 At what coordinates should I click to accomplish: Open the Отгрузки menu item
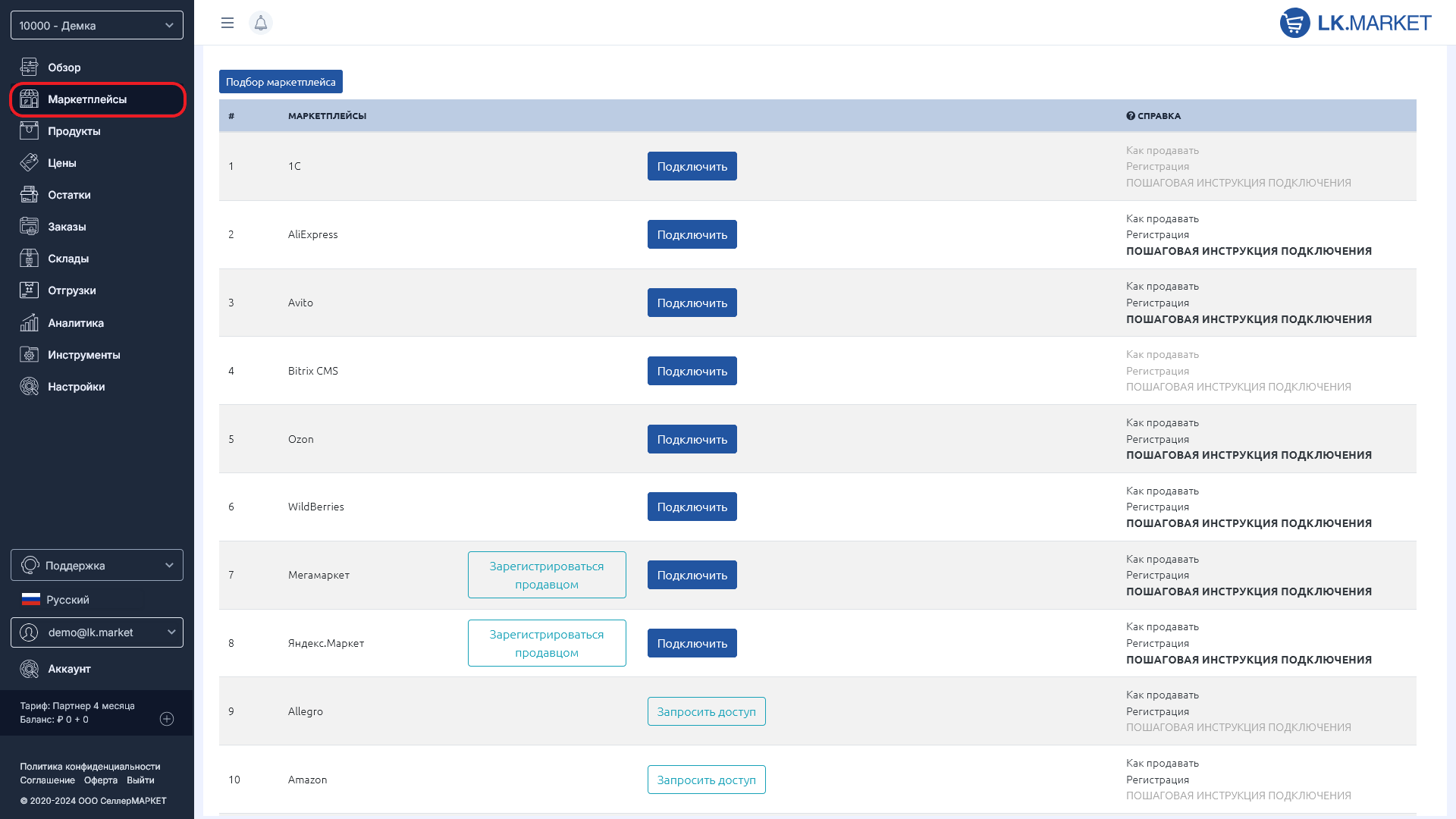71,290
